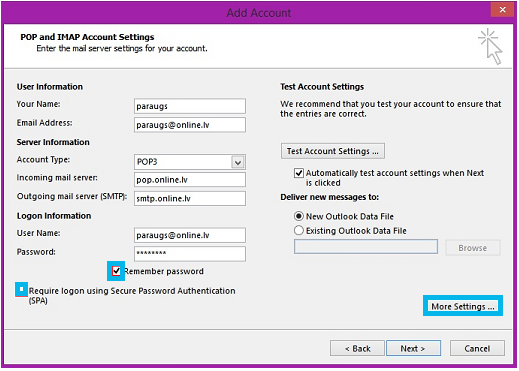Click the POP and IMAP Account Settings heading
The width and height of the screenshot is (519, 371).
(87, 37)
